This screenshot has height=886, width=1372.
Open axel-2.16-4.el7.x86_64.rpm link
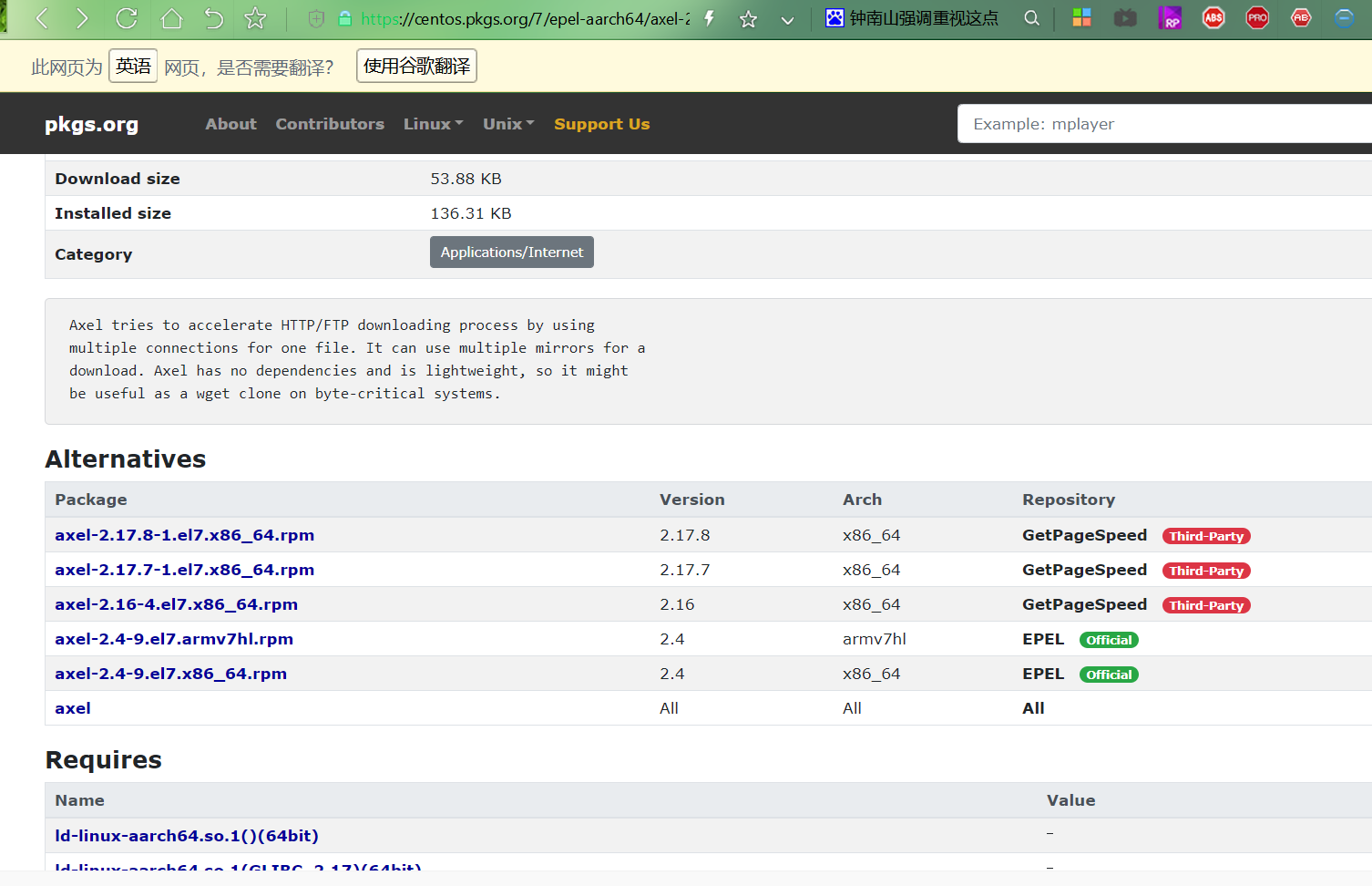point(176,604)
